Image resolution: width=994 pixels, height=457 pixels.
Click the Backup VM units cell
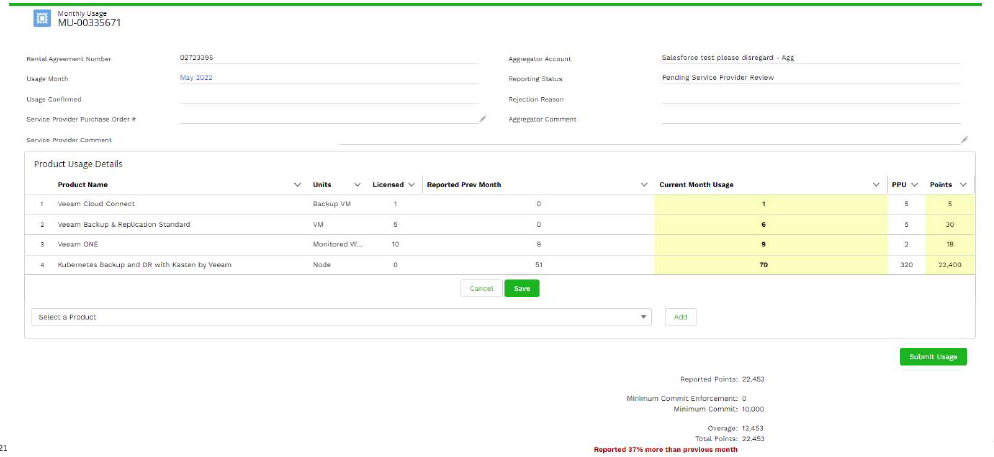pyautogui.click(x=330, y=205)
